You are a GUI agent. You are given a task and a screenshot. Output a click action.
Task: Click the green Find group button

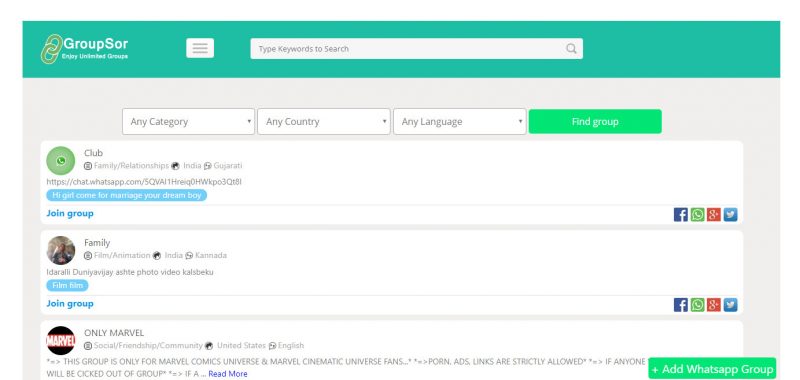595,121
